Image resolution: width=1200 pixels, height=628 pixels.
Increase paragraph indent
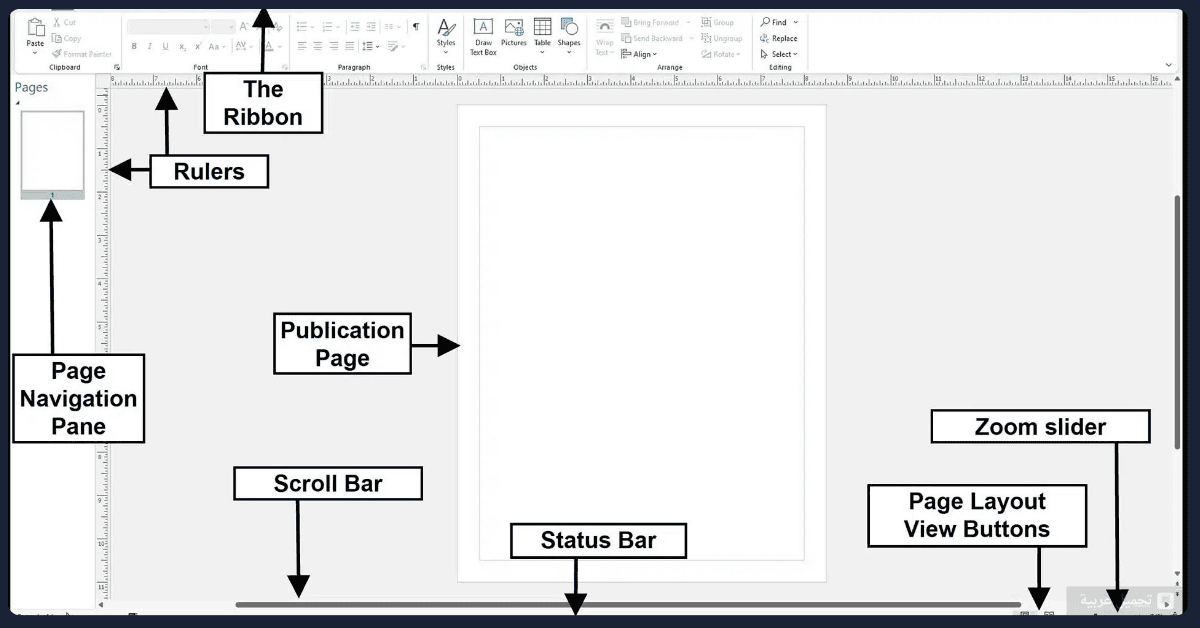coord(373,26)
